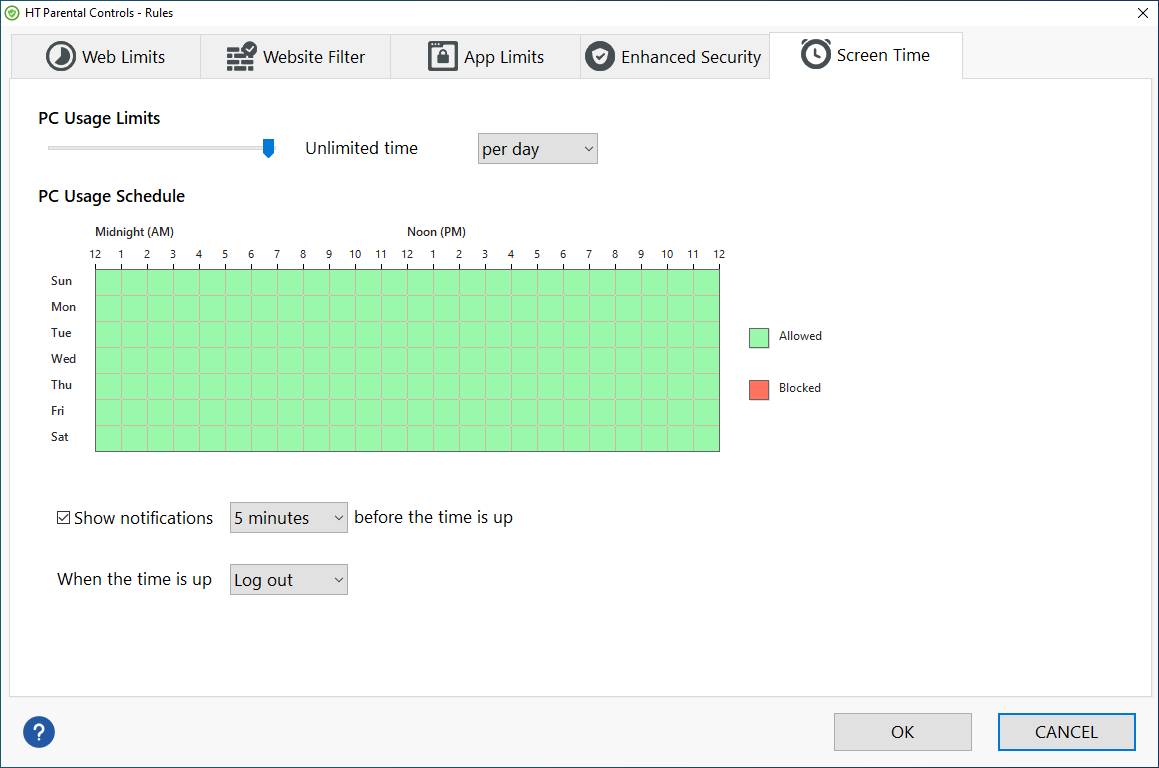
Task: Select the Screen Time tab label
Action: click(x=883, y=55)
